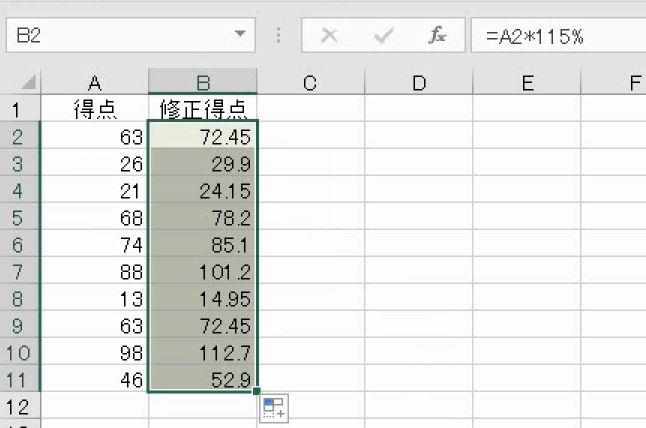Select row 3 header
646x428 pixels.
click(x=20, y=162)
